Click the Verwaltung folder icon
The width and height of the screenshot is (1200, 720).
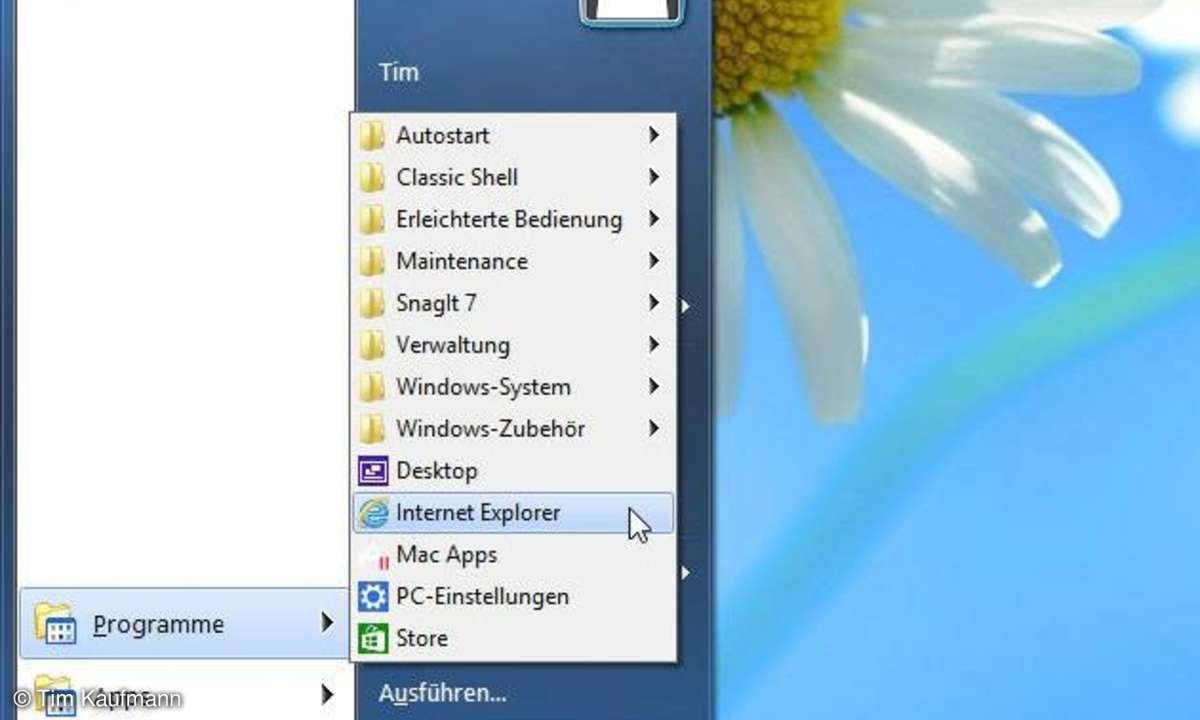(372, 345)
